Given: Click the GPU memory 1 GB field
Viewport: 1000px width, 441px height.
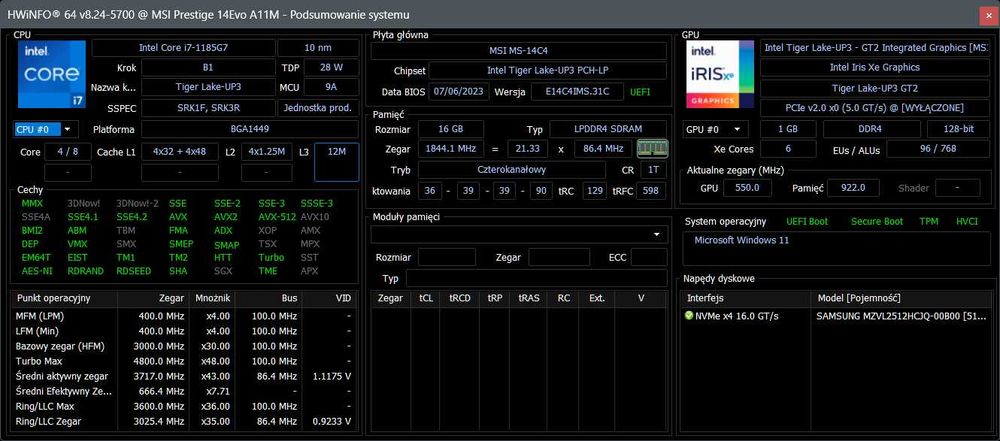Looking at the screenshot, I should tap(788, 130).
